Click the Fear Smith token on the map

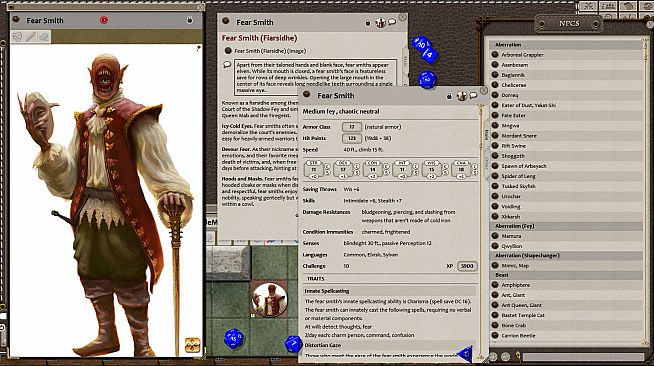269,299
